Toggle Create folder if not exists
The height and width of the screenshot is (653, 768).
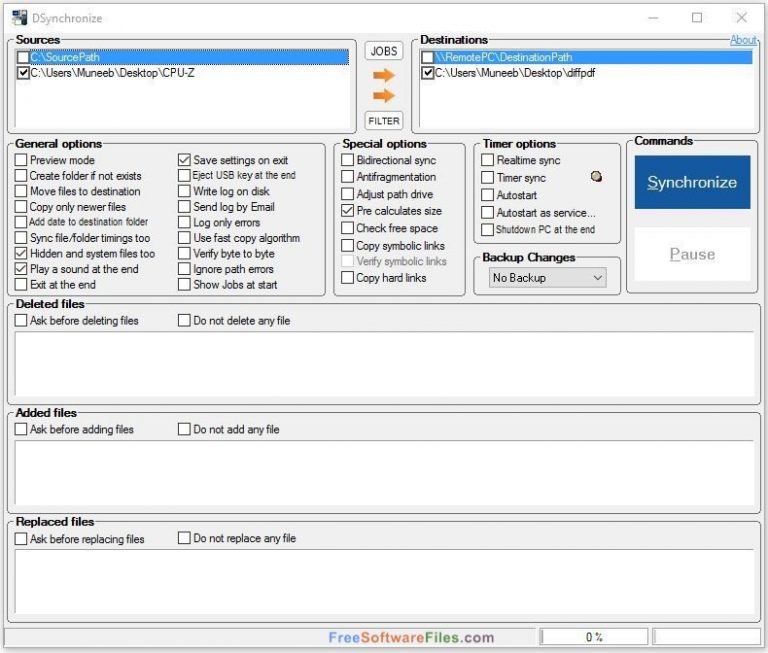(x=21, y=175)
